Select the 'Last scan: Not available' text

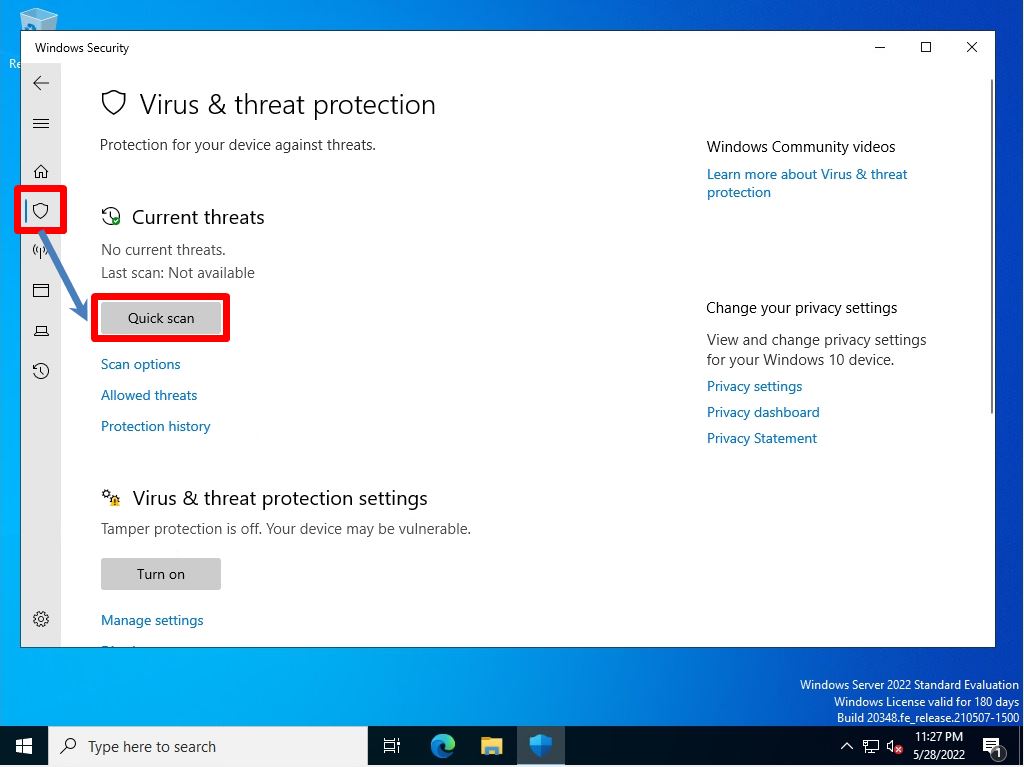coord(178,273)
